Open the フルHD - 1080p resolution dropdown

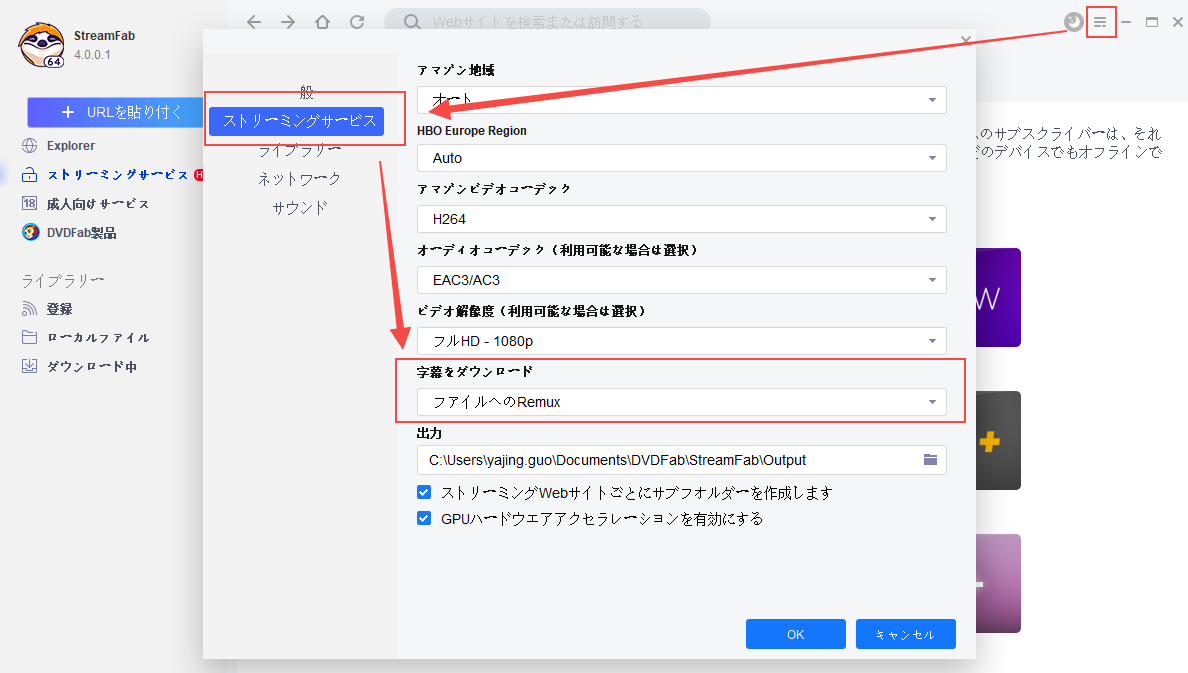pos(681,341)
